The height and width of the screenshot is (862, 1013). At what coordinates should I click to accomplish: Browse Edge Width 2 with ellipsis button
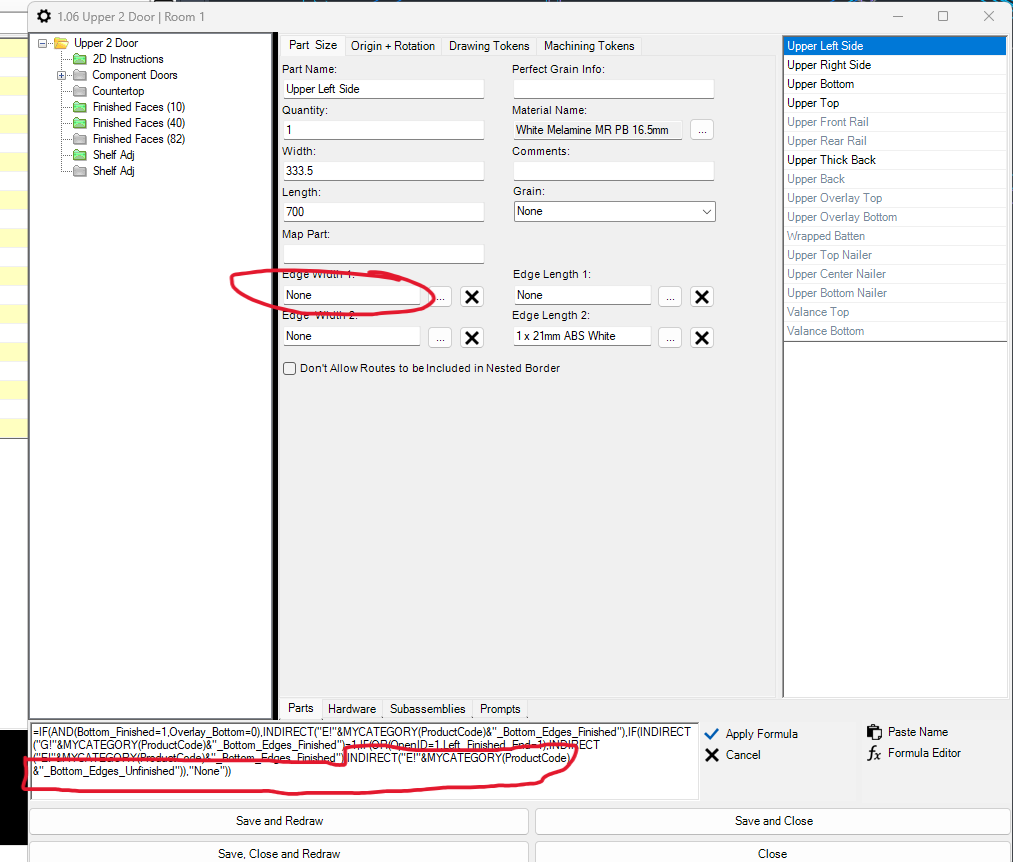click(x=440, y=337)
